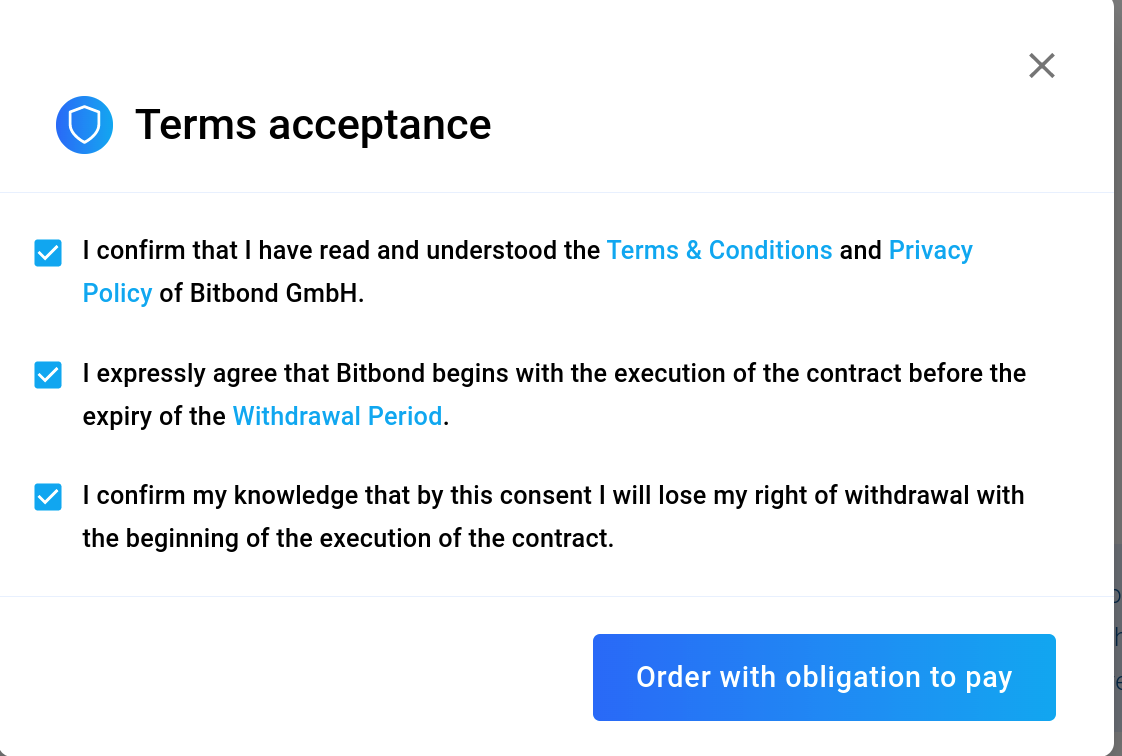Uncheck the Terms & Conditions confirmation checkbox
The height and width of the screenshot is (756, 1122).
[48, 253]
